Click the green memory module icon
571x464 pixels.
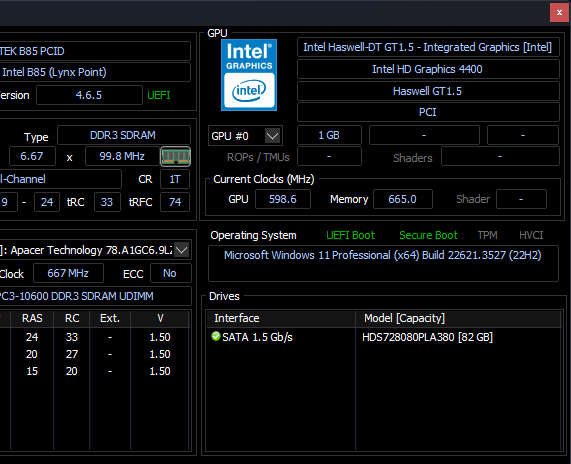[176, 157]
